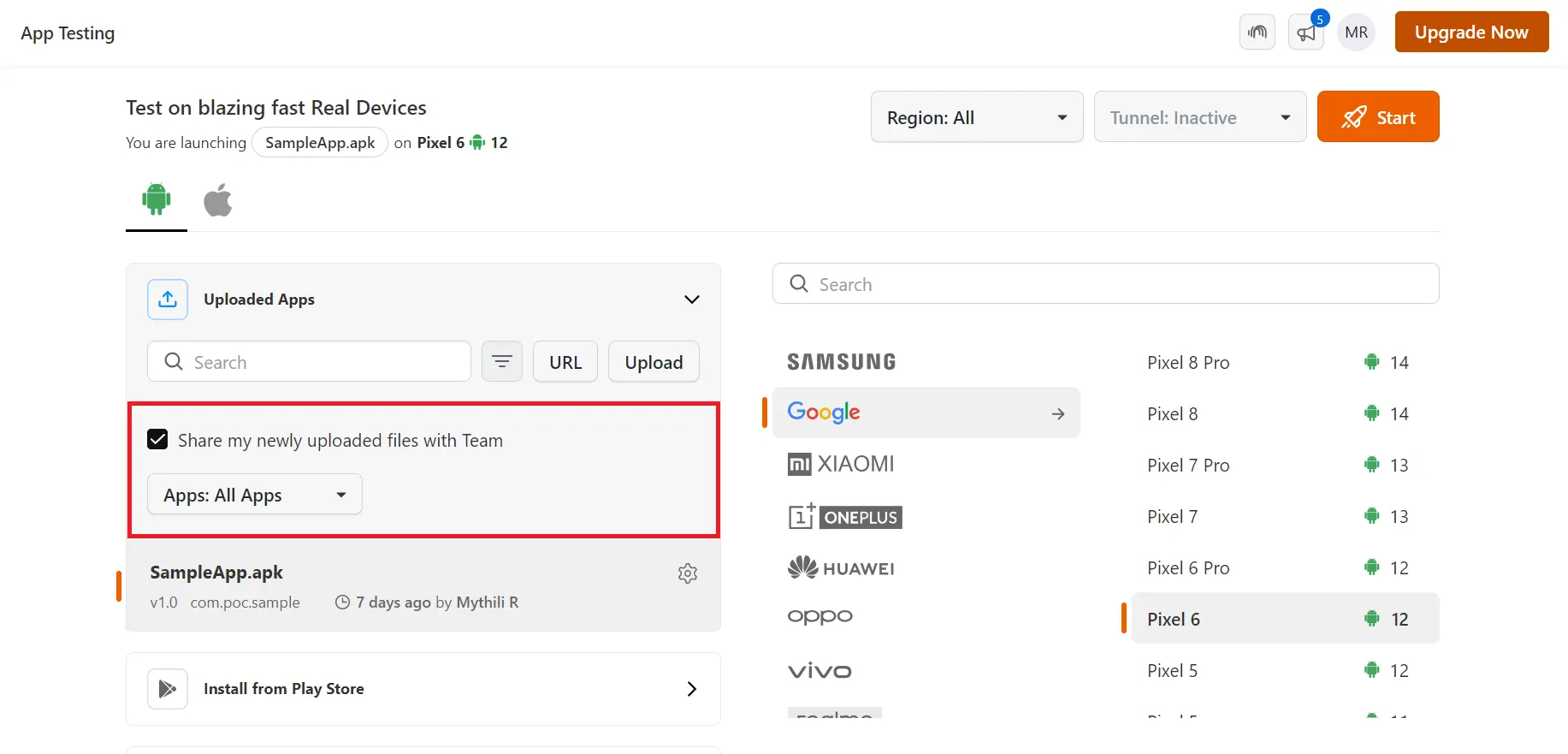Select Pixel 8 Pro device
Image resolution: width=1568 pixels, height=754 pixels.
click(x=1188, y=363)
